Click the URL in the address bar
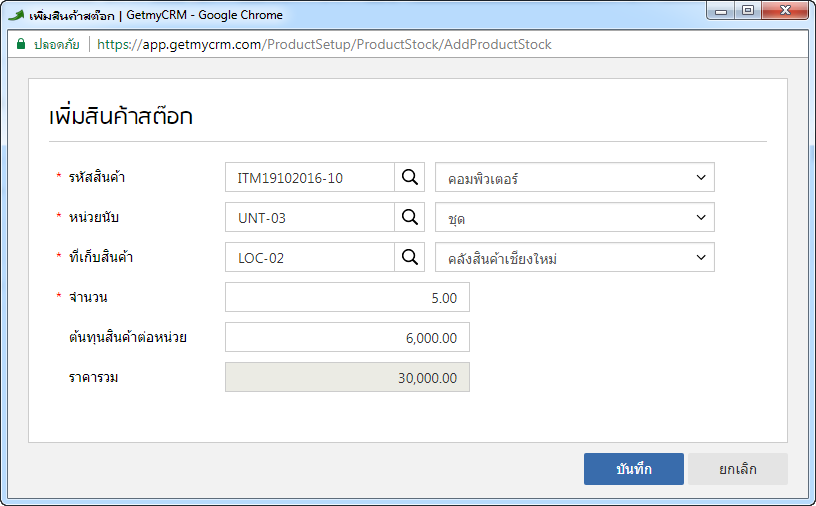The image size is (816, 506). [324, 44]
